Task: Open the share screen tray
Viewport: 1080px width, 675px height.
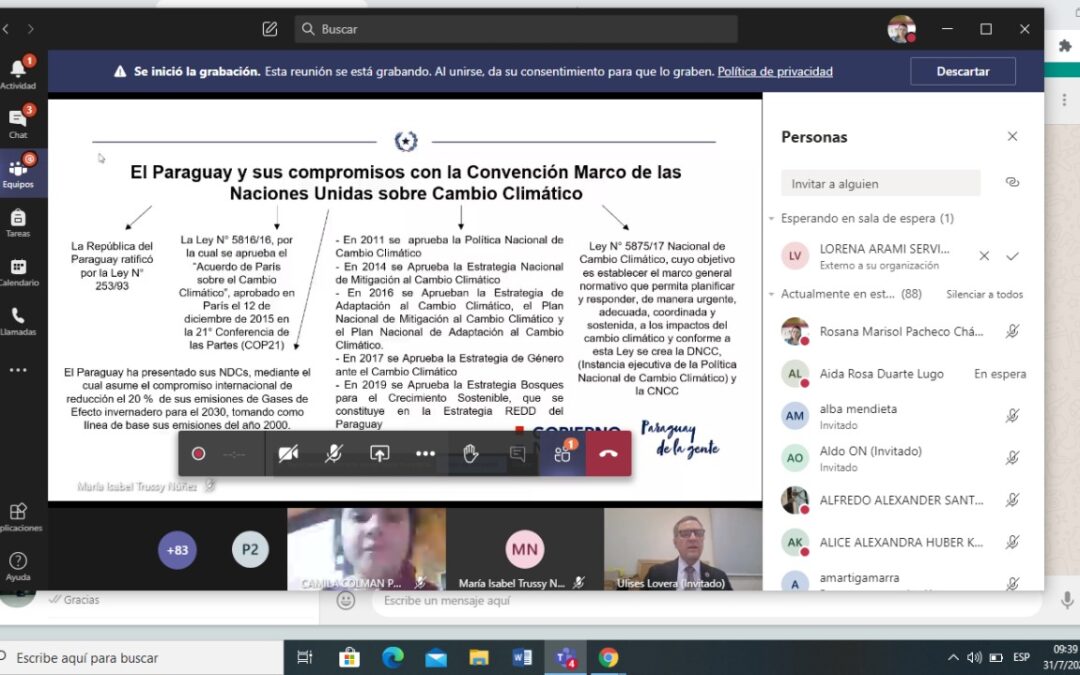Action: click(x=379, y=453)
